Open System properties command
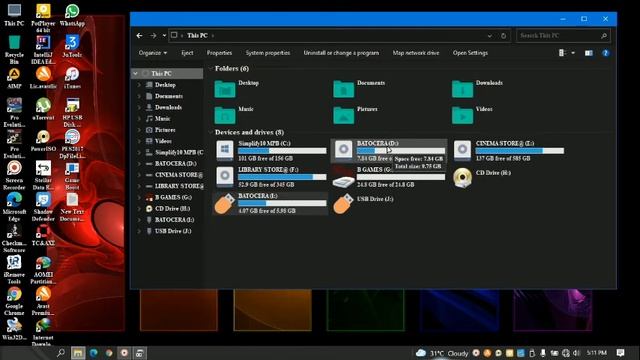This screenshot has width=640, height=360. (x=268, y=53)
